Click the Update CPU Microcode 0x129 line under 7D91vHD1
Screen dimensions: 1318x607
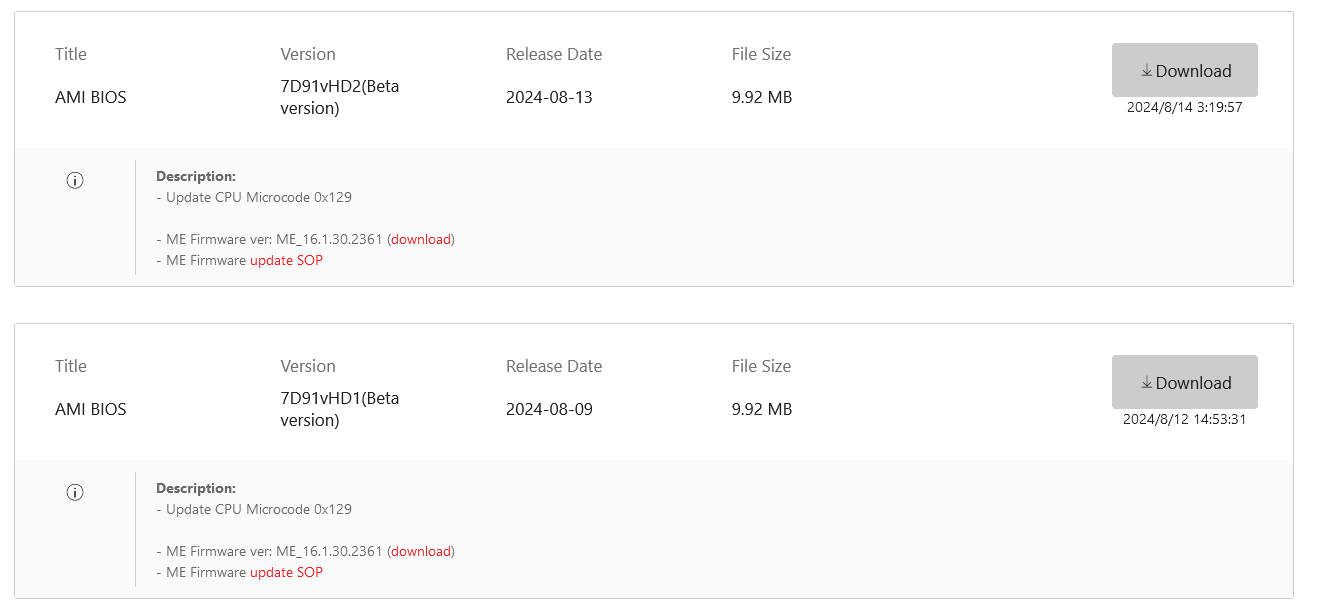click(254, 509)
